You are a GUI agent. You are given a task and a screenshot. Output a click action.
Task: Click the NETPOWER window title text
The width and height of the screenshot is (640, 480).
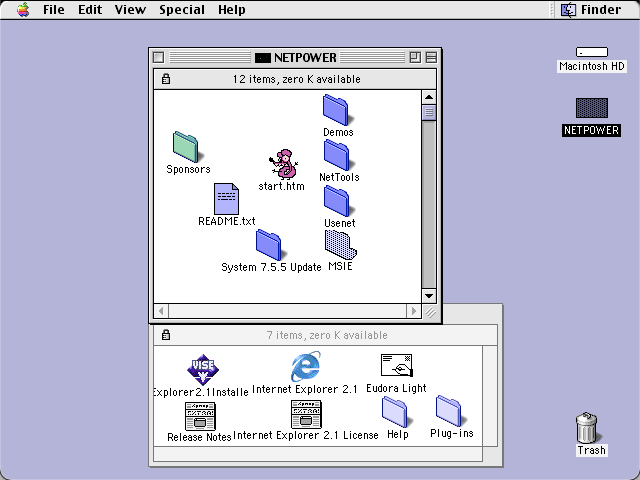[x=305, y=58]
